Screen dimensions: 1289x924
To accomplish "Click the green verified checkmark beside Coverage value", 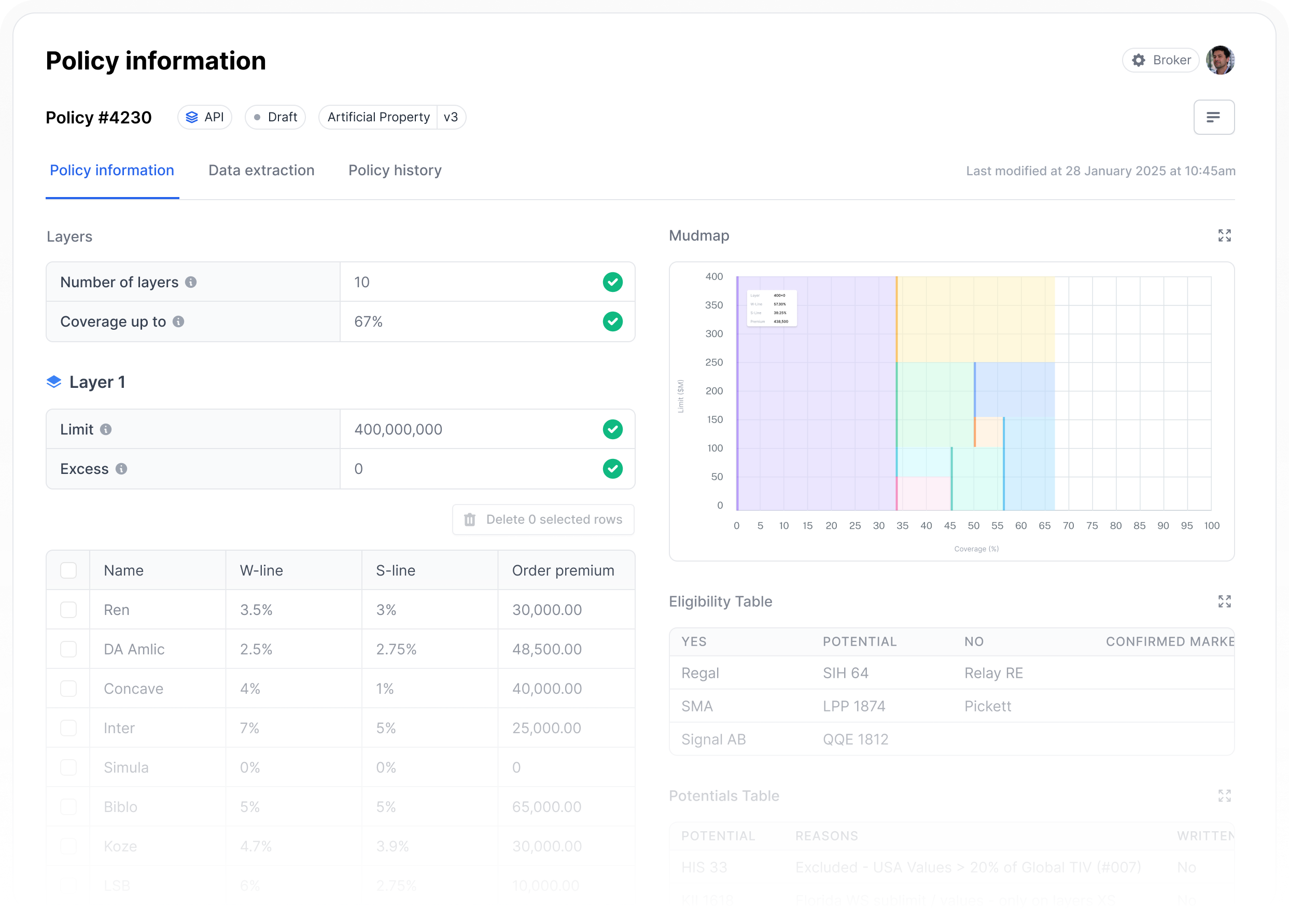I will tap(613, 321).
